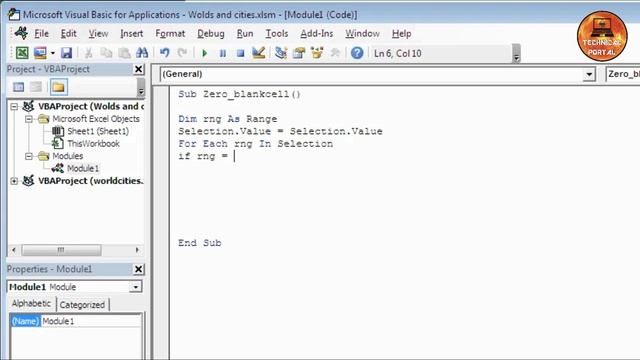Image resolution: width=640 pixels, height=360 pixels.
Task: Switch to the Categorized tab
Action: [82, 304]
